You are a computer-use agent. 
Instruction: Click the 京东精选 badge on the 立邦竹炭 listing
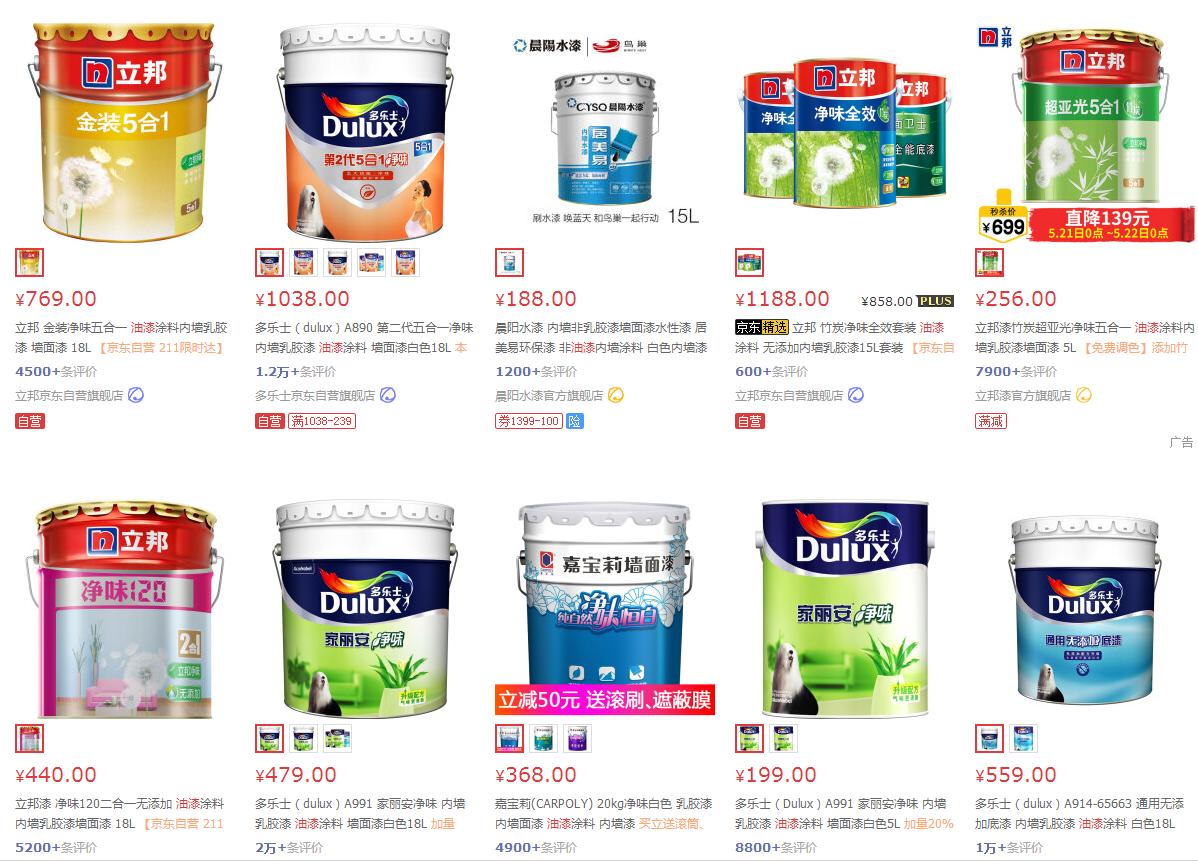pos(761,327)
